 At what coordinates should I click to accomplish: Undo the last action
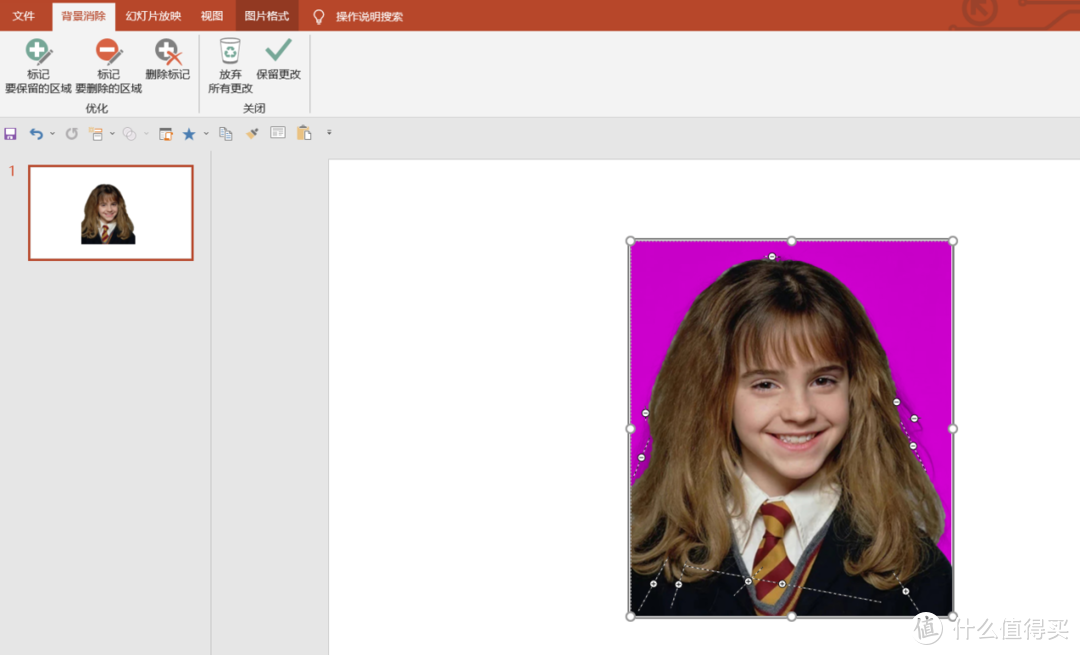pos(36,134)
